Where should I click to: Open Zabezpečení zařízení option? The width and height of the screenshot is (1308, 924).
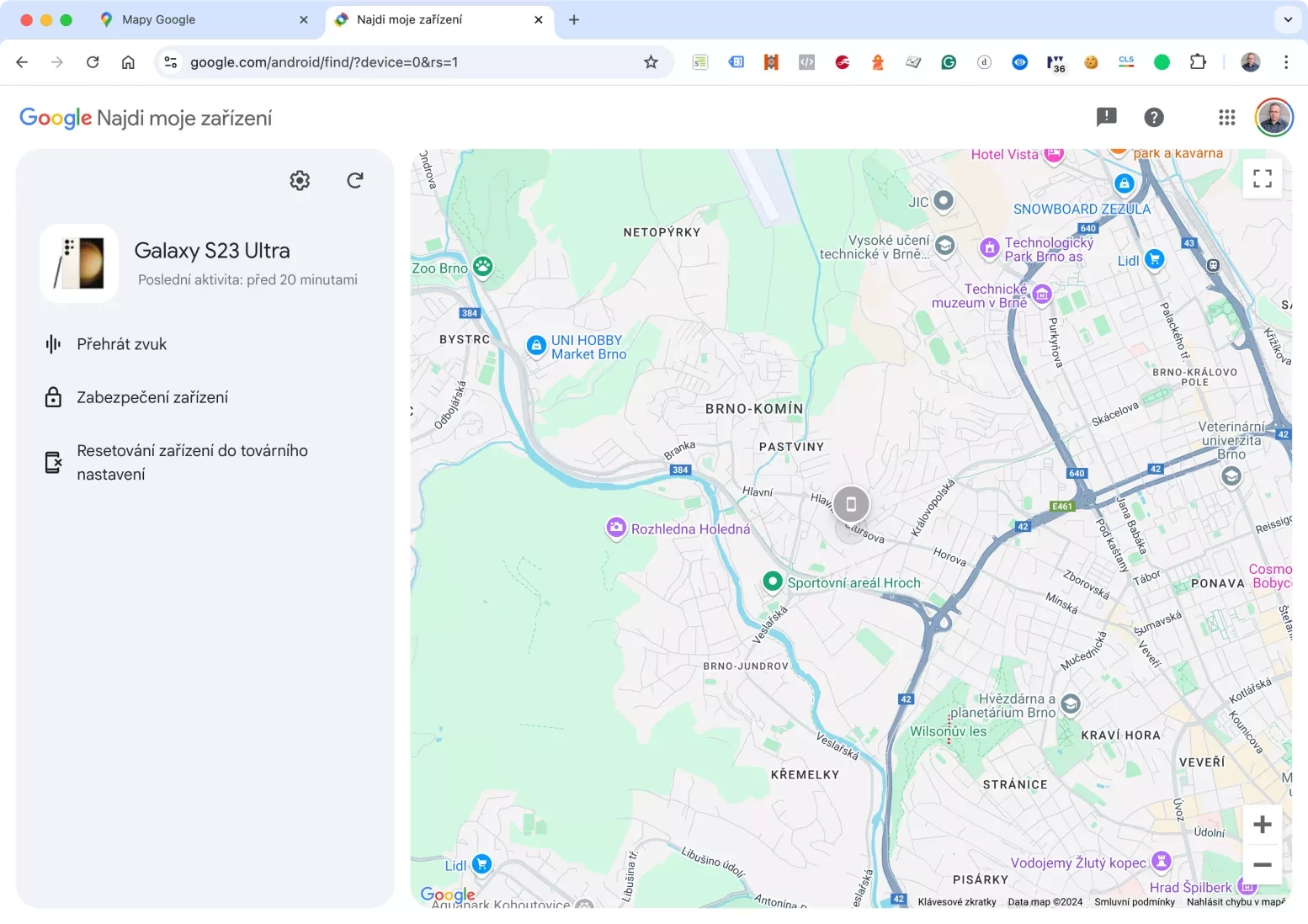pyautogui.click(x=136, y=397)
